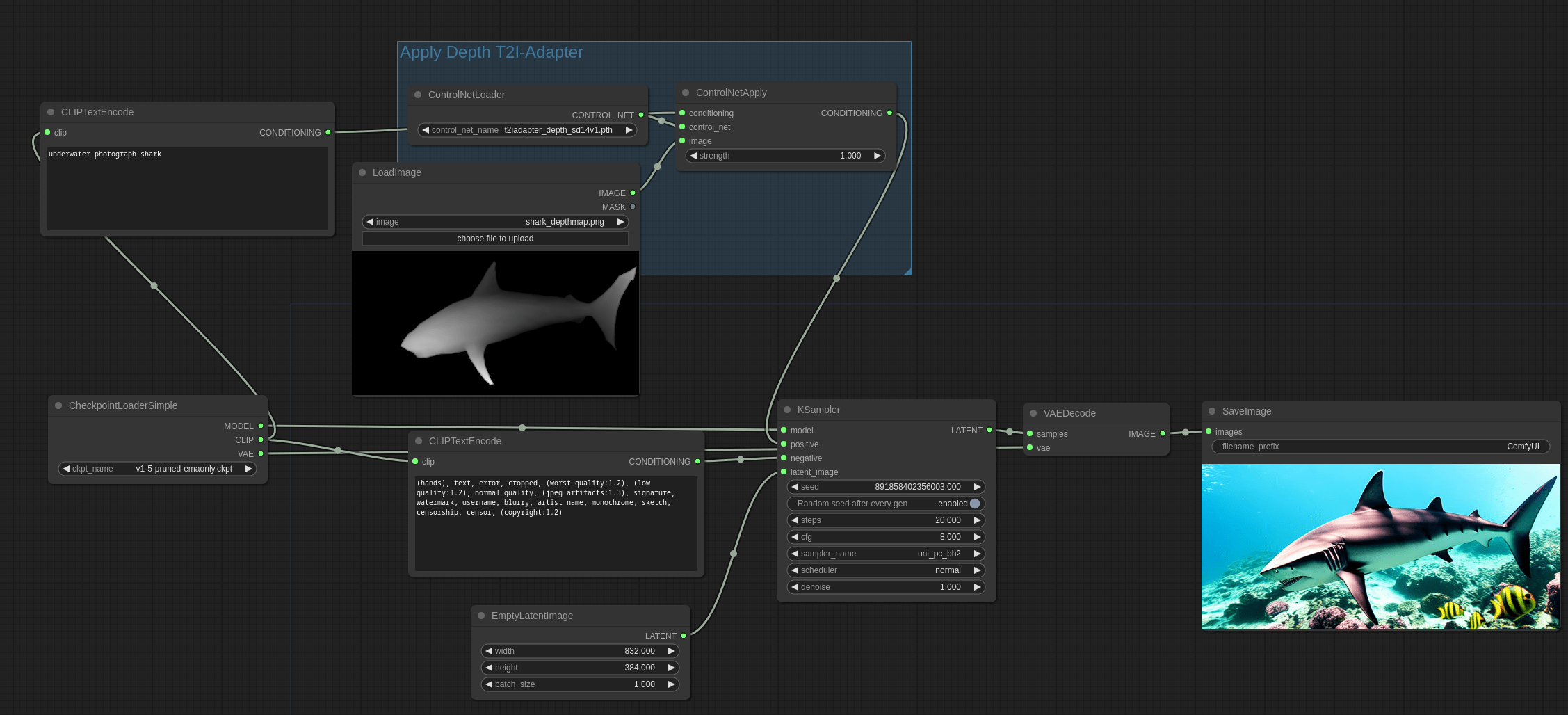
Task: Click the MODEL output socket on CheckpointLoaderSimple
Action: pos(260,426)
